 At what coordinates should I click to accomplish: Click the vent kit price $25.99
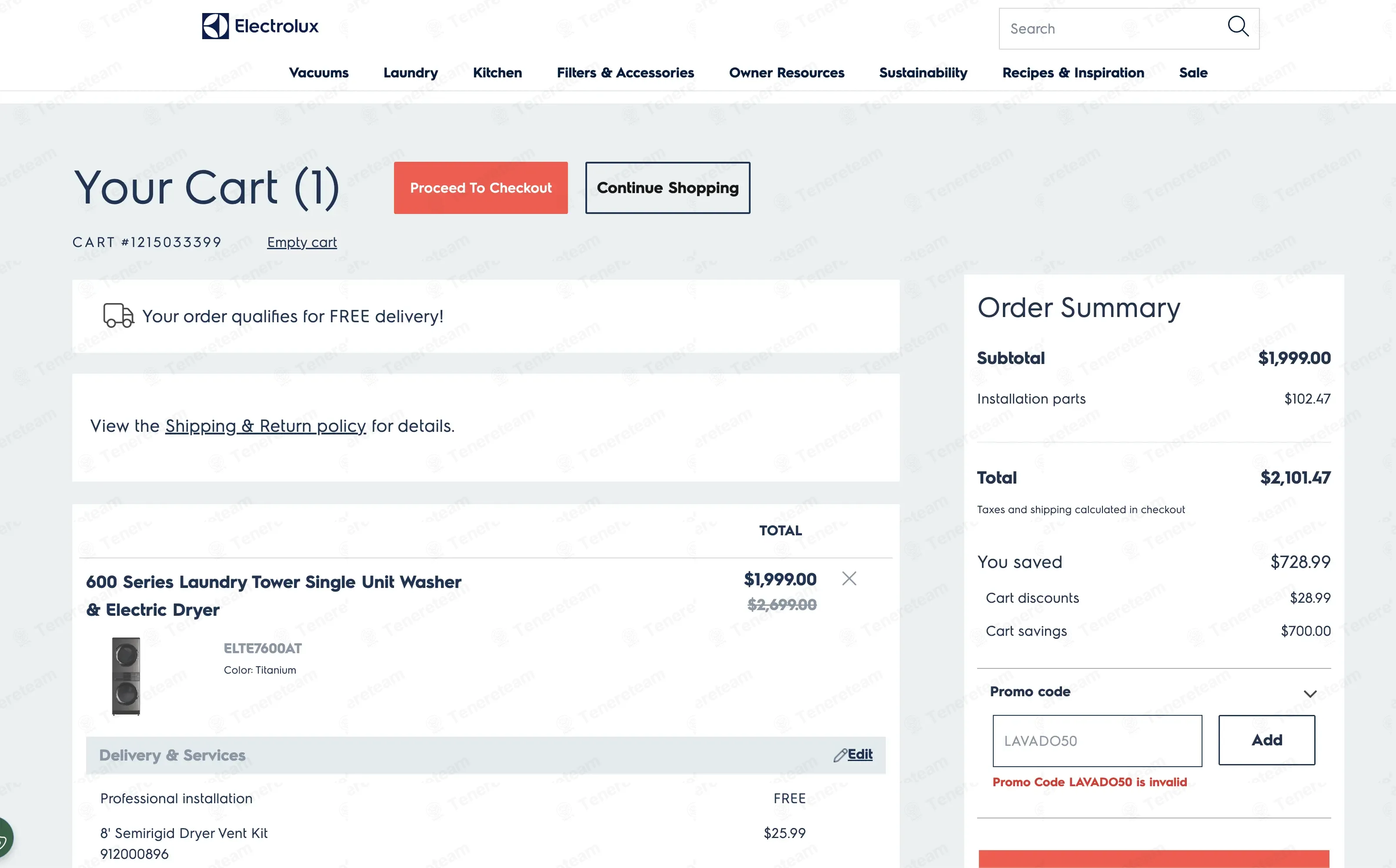click(x=784, y=833)
